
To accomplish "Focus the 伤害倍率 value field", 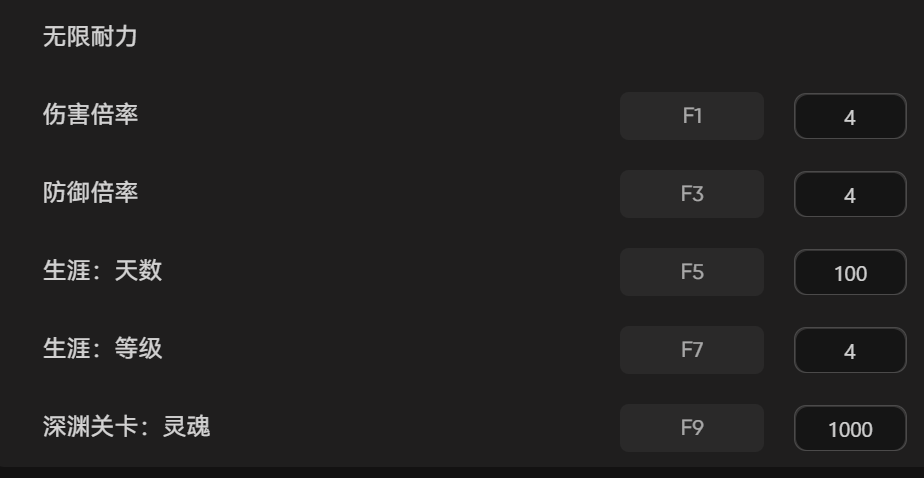I will pos(850,117).
